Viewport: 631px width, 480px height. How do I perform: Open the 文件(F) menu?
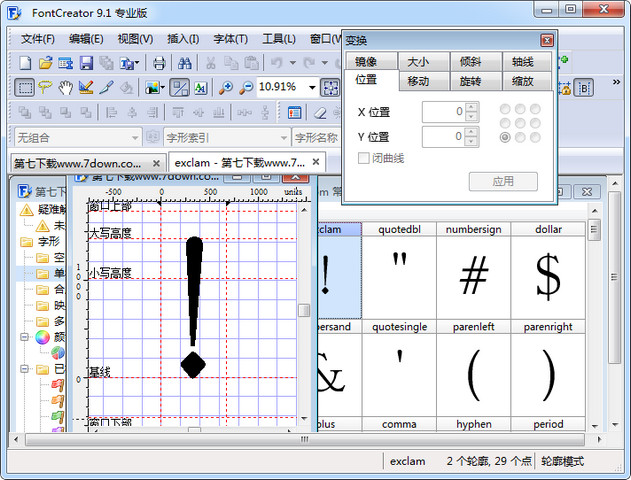tap(38, 39)
